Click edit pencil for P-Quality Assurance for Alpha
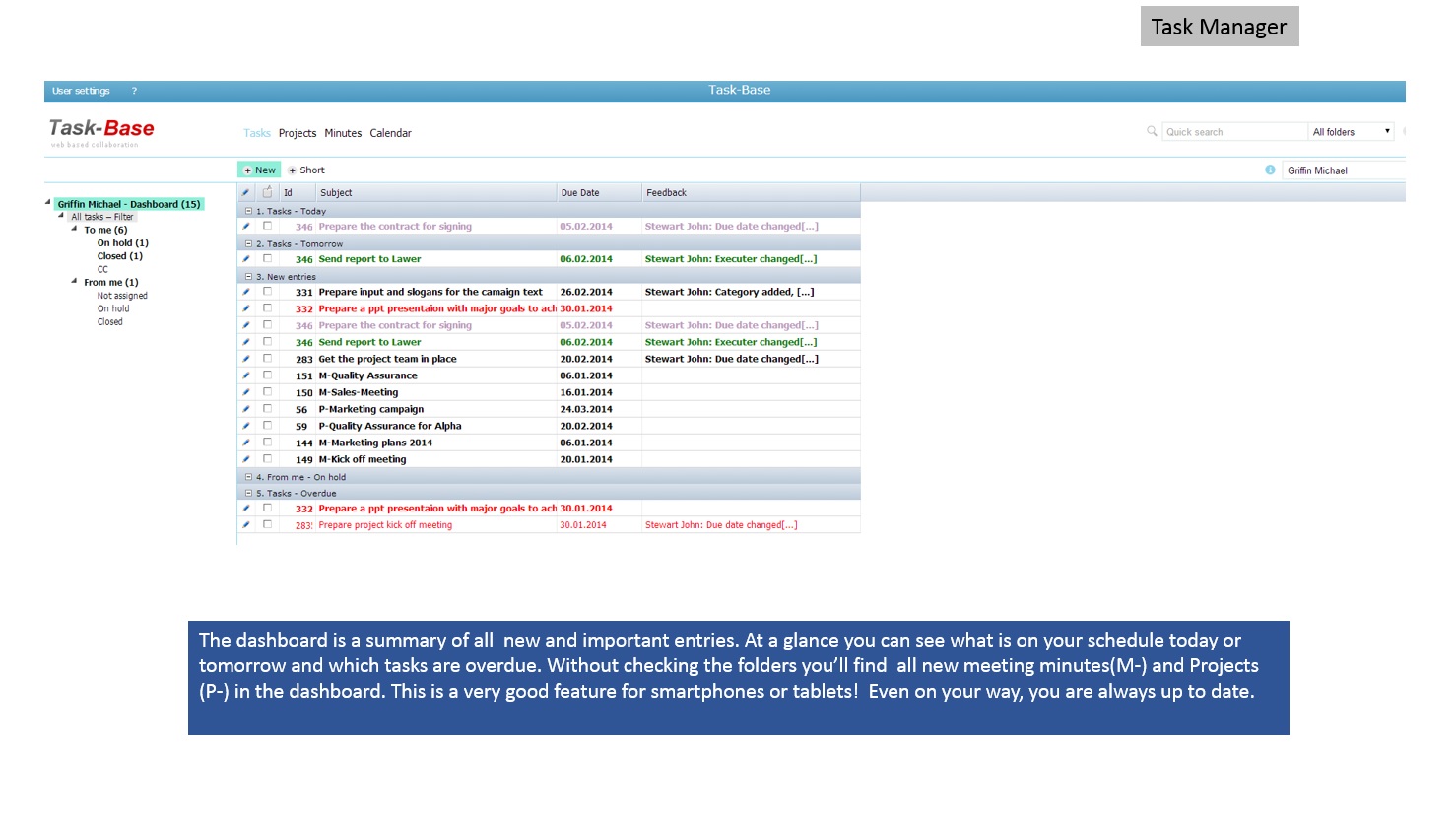 pyautogui.click(x=246, y=426)
